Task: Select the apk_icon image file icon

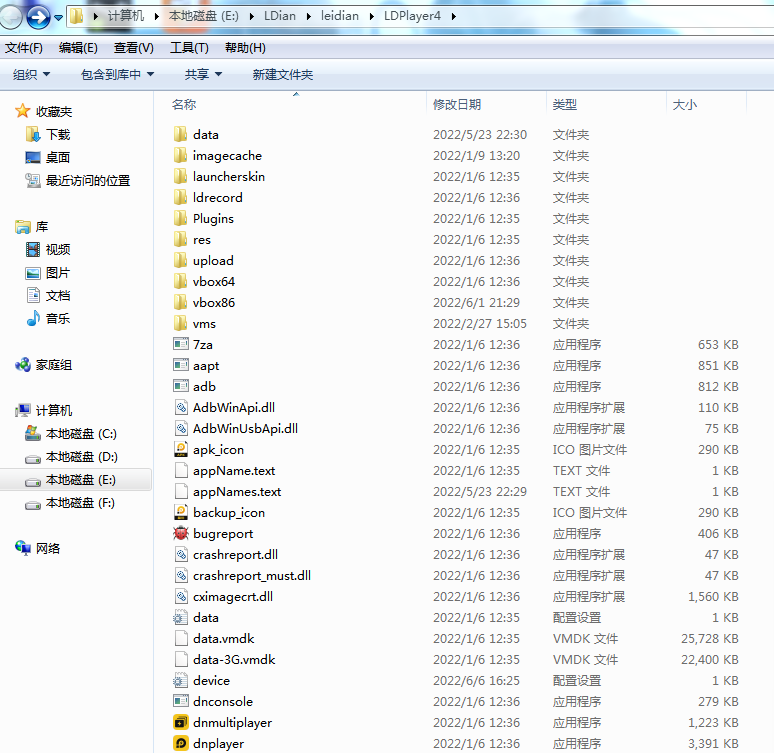Action: (x=181, y=449)
